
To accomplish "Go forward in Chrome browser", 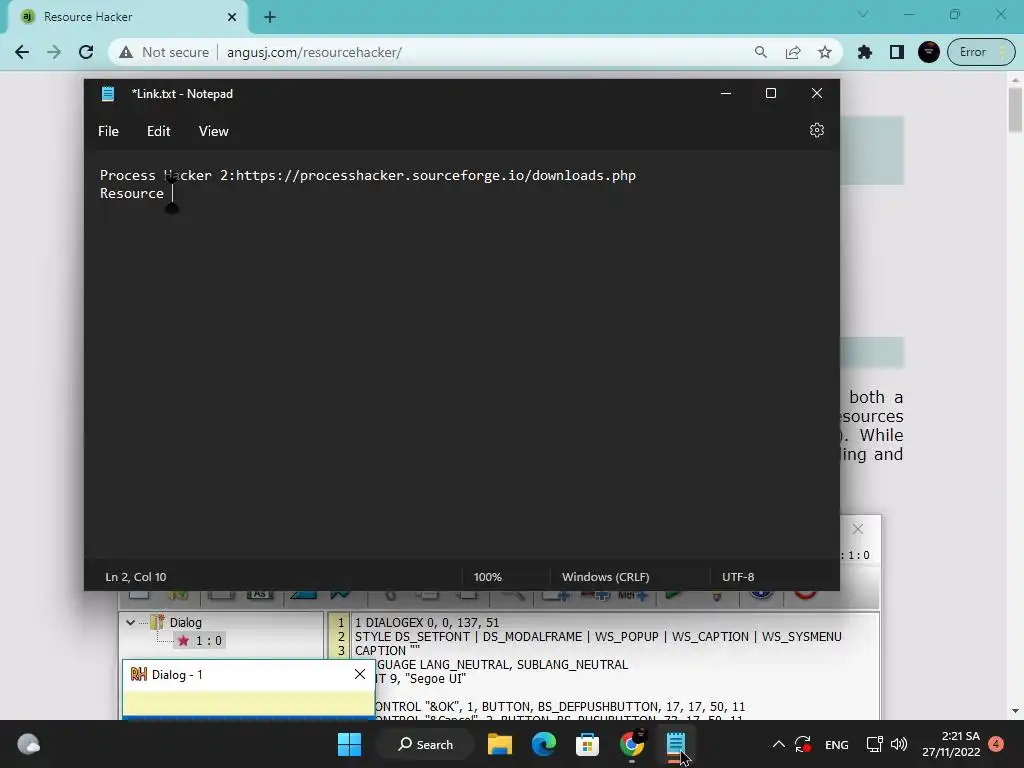I will tap(54, 52).
